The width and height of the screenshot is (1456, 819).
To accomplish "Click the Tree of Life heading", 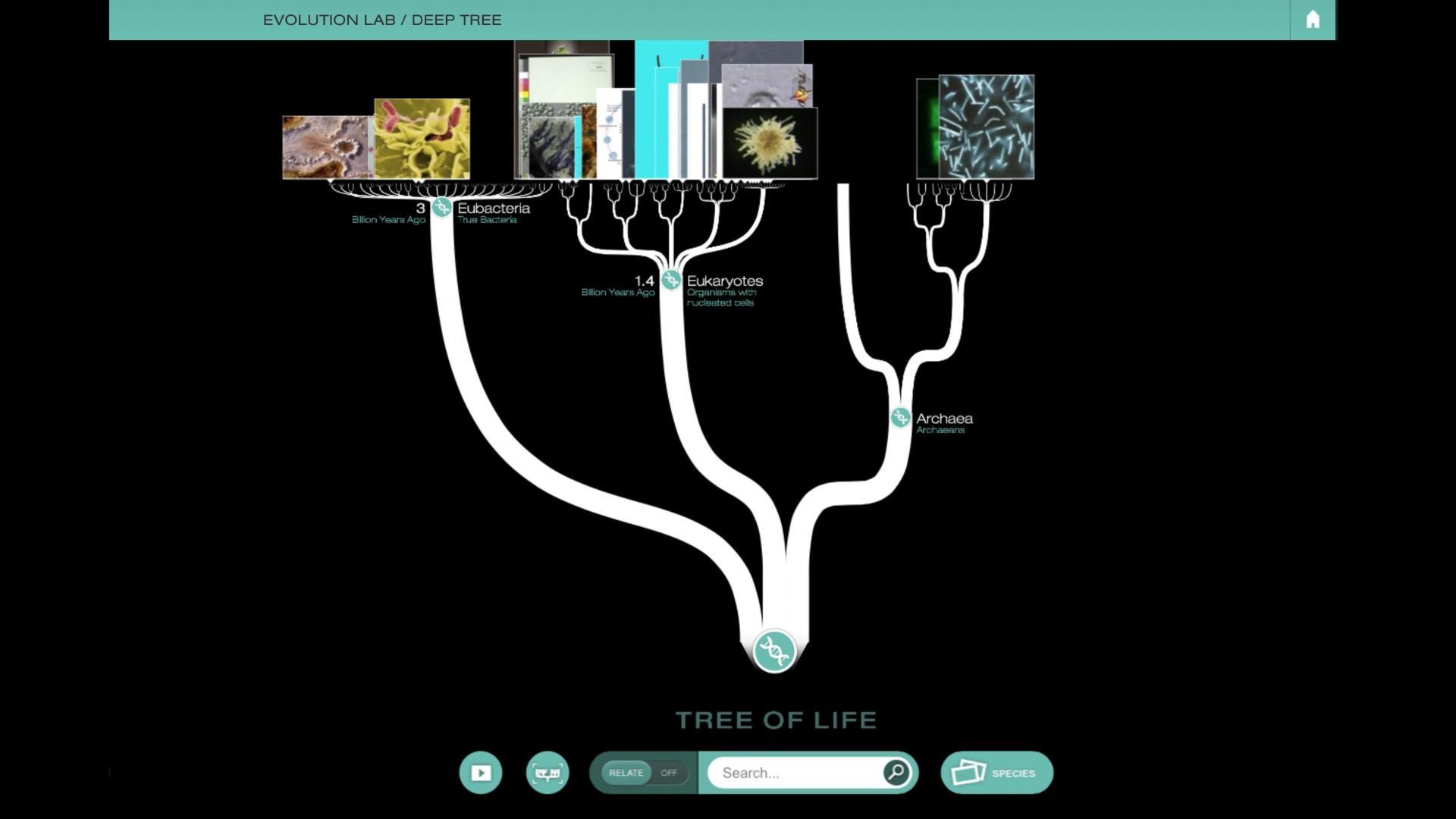I will point(776,720).
